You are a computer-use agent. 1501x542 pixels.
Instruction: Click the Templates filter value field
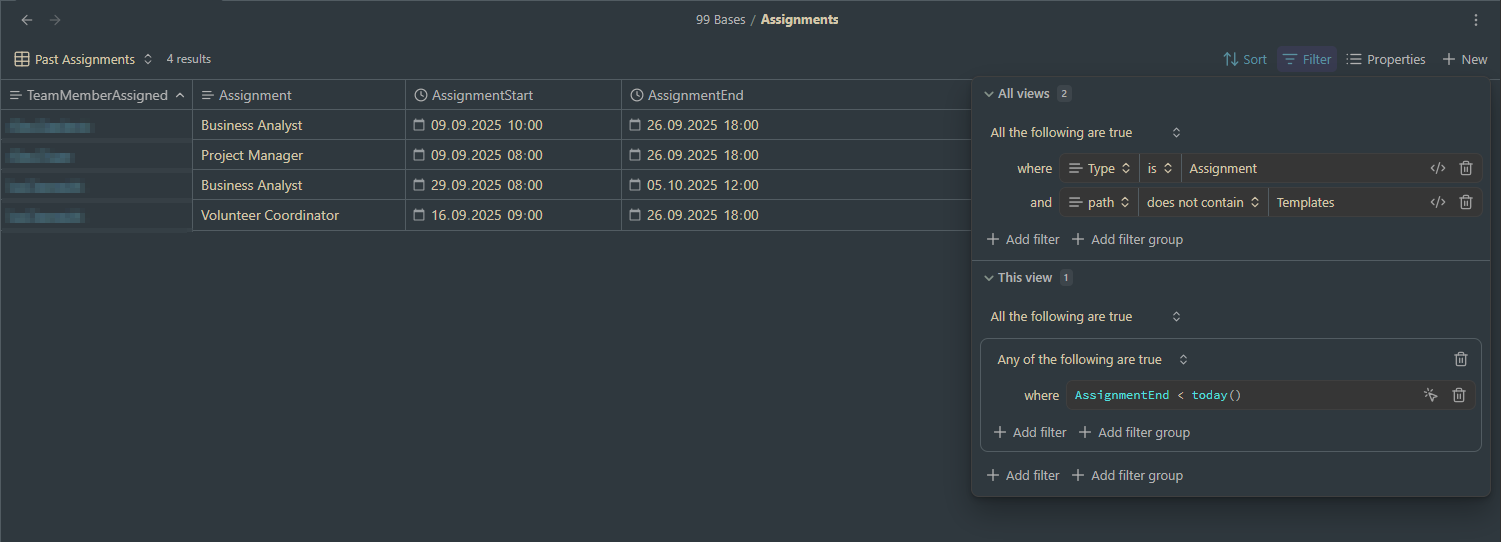pos(1345,202)
